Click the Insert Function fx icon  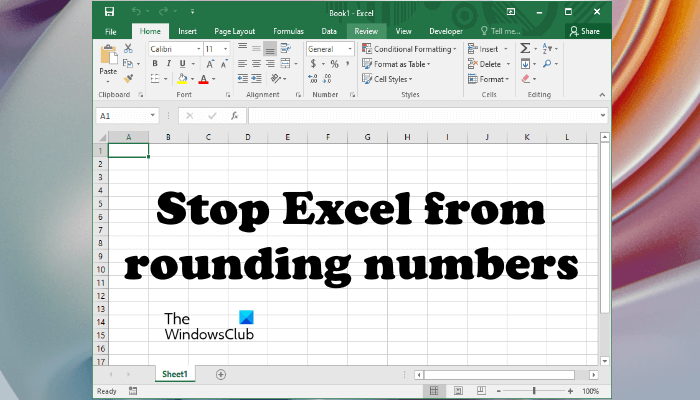[x=234, y=116]
